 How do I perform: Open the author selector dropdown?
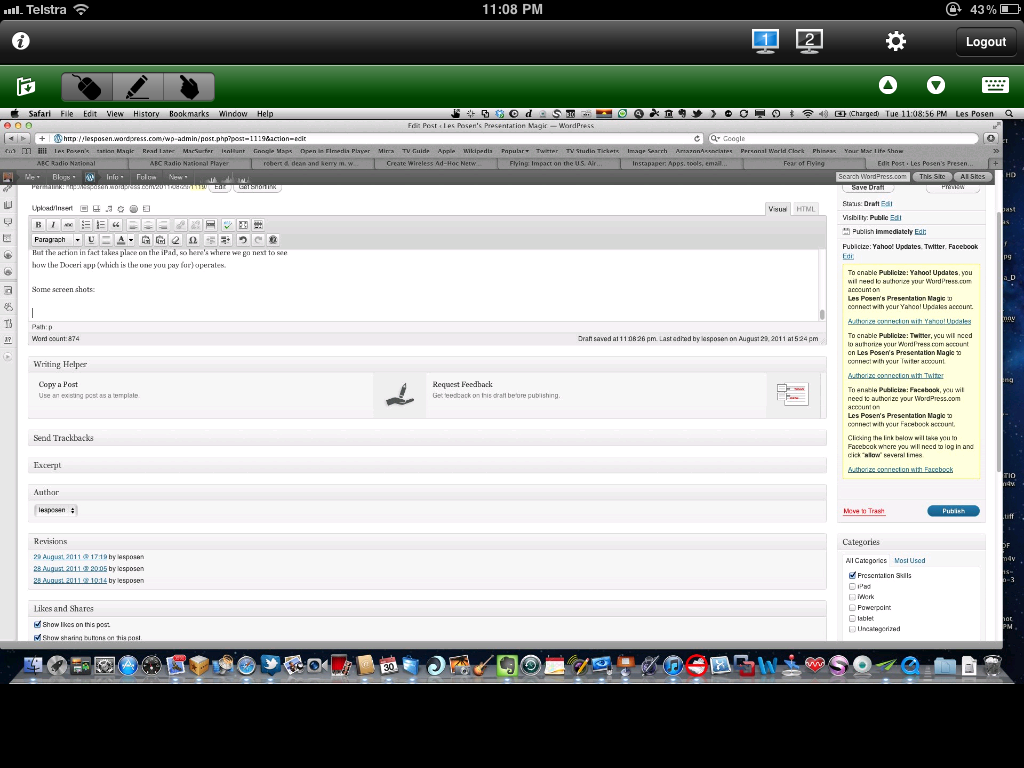pyautogui.click(x=56, y=510)
